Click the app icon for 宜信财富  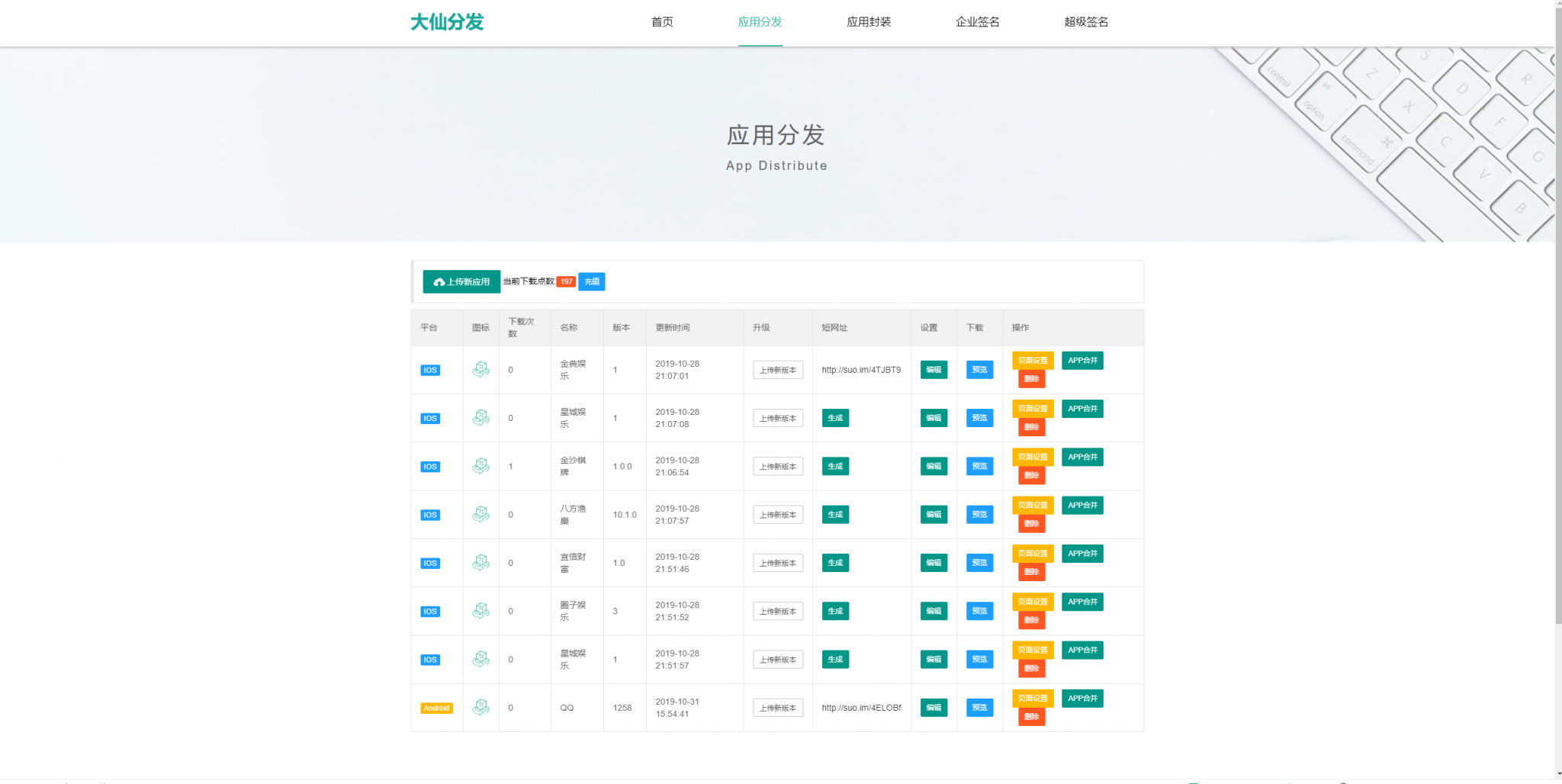[x=480, y=563]
